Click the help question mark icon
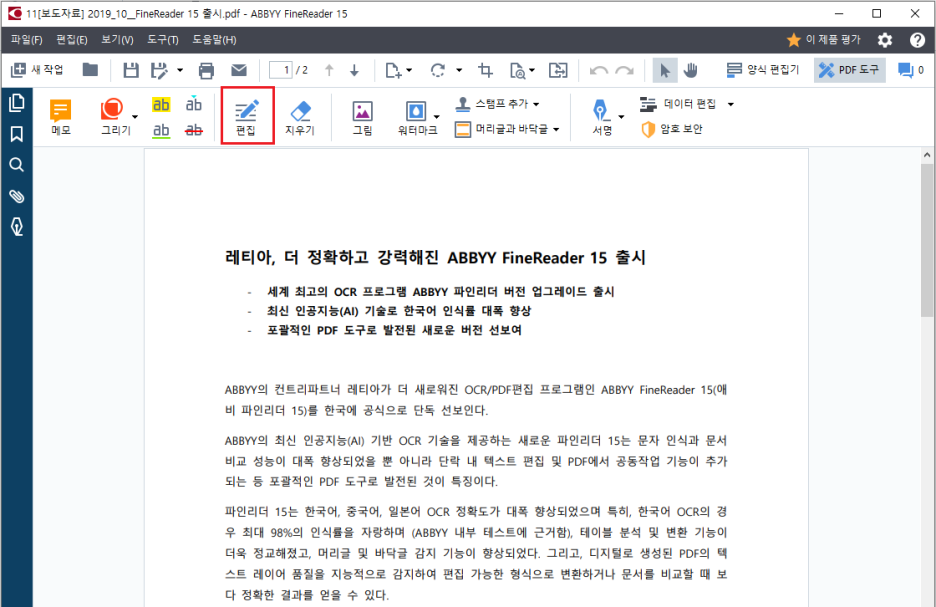Image resolution: width=936 pixels, height=607 pixels. pyautogui.click(x=917, y=40)
